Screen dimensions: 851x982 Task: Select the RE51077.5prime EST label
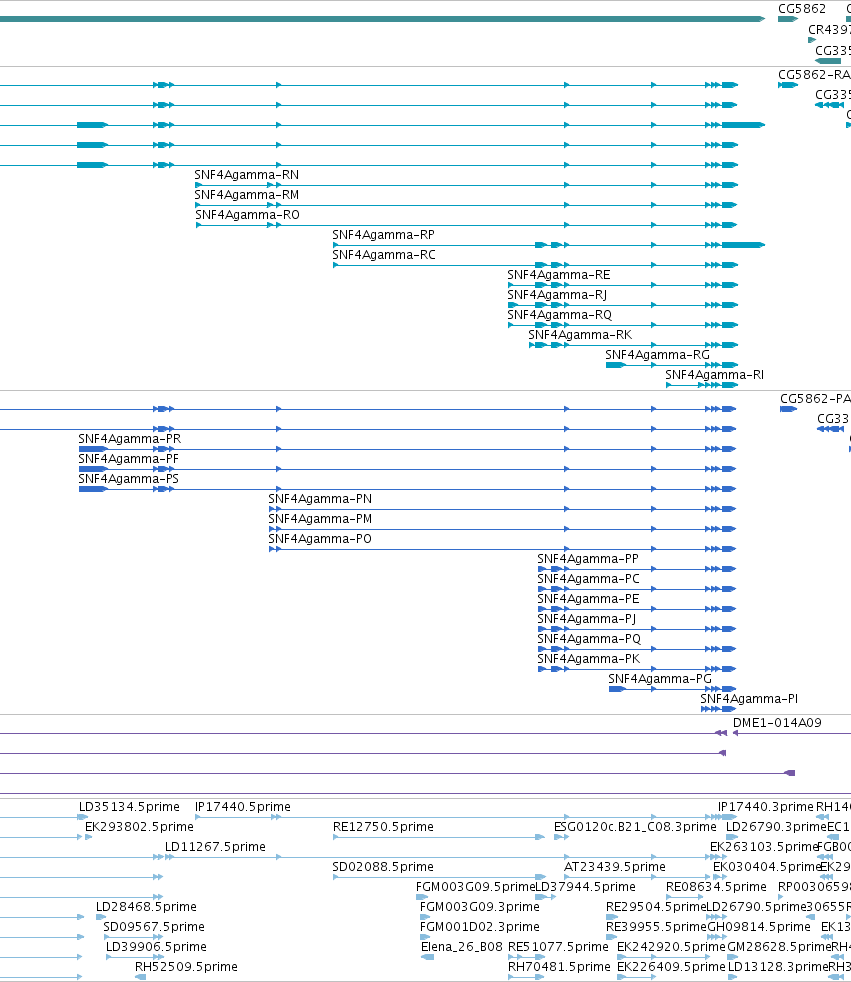[558, 948]
